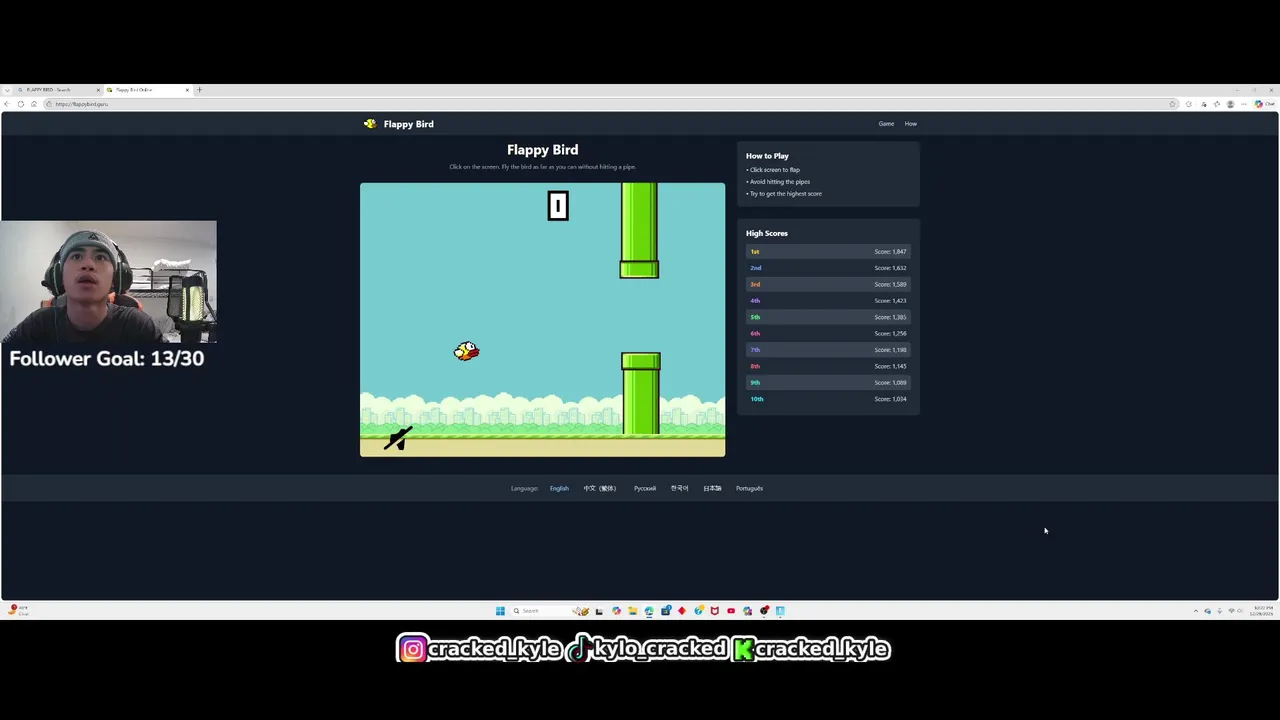Click the Flappy Bird site title in the header
The height and width of the screenshot is (720, 1280).
pyautogui.click(x=409, y=124)
